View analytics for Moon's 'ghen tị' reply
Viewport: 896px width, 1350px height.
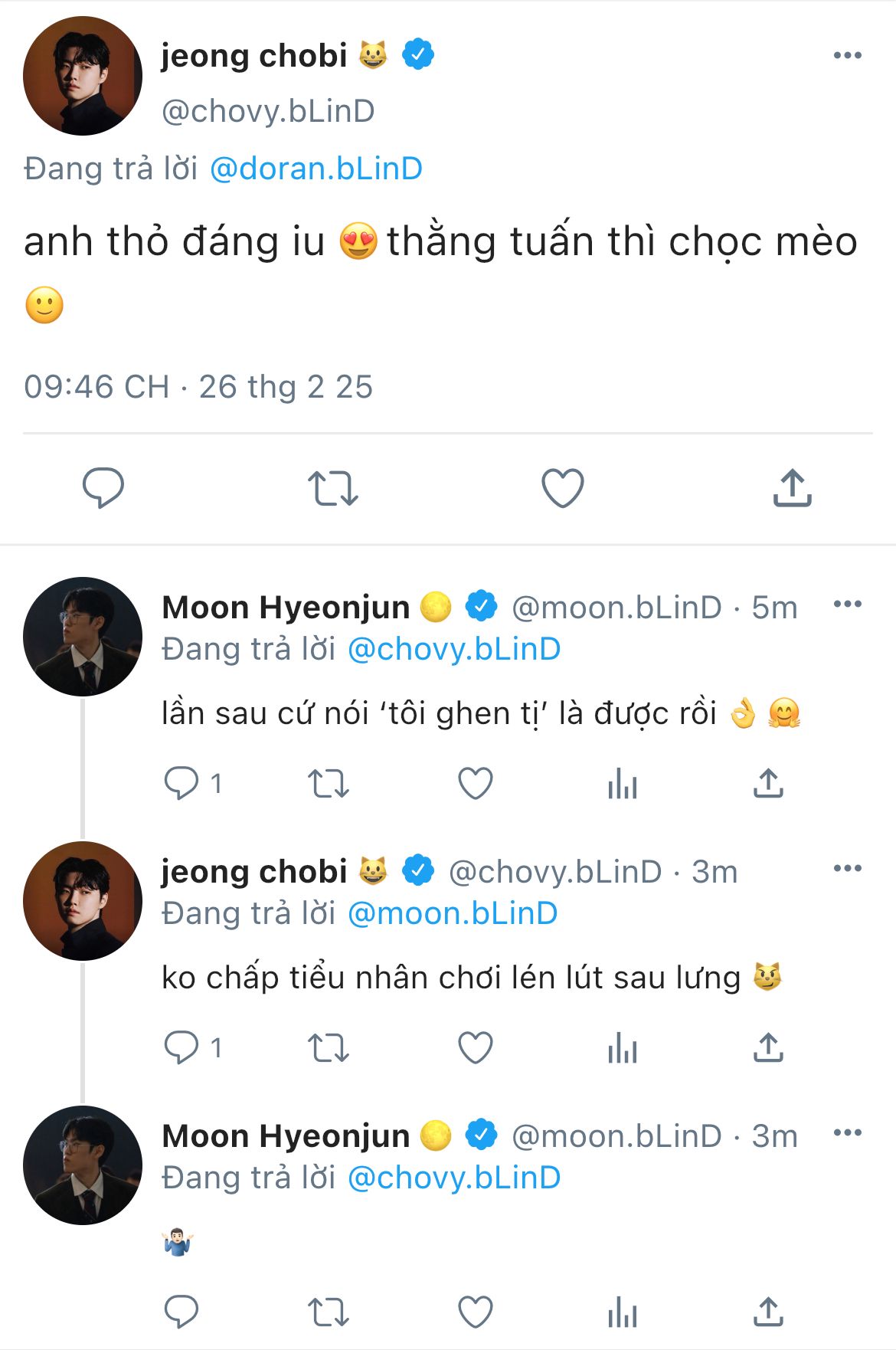[622, 783]
